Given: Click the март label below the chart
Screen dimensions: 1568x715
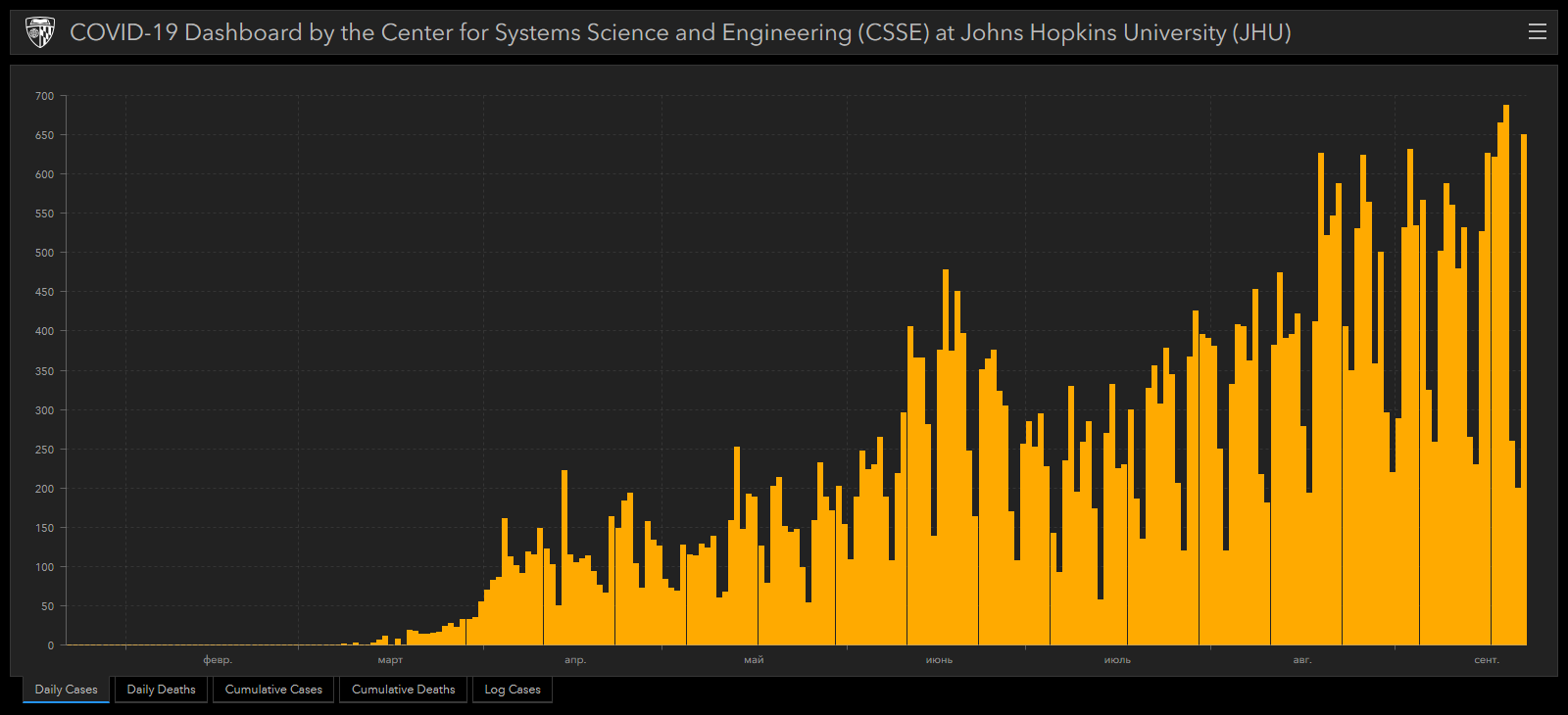Looking at the screenshot, I should point(390,660).
